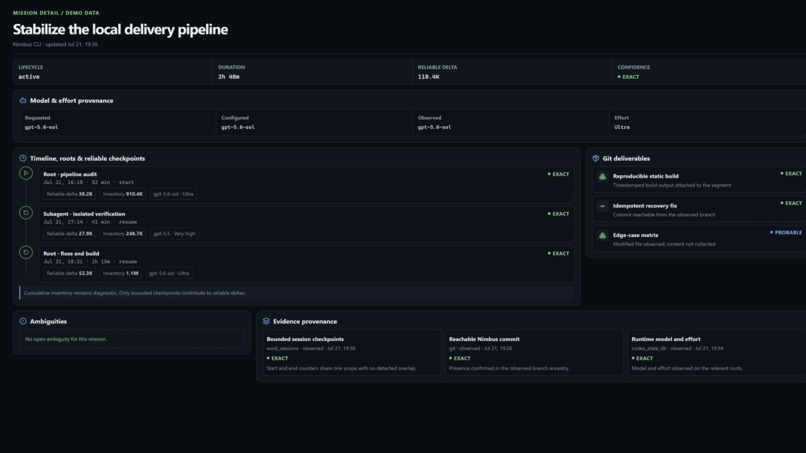This screenshot has height=453, width=806.
Task: Open the Root · fixes and build entry
Action: pos(306,263)
